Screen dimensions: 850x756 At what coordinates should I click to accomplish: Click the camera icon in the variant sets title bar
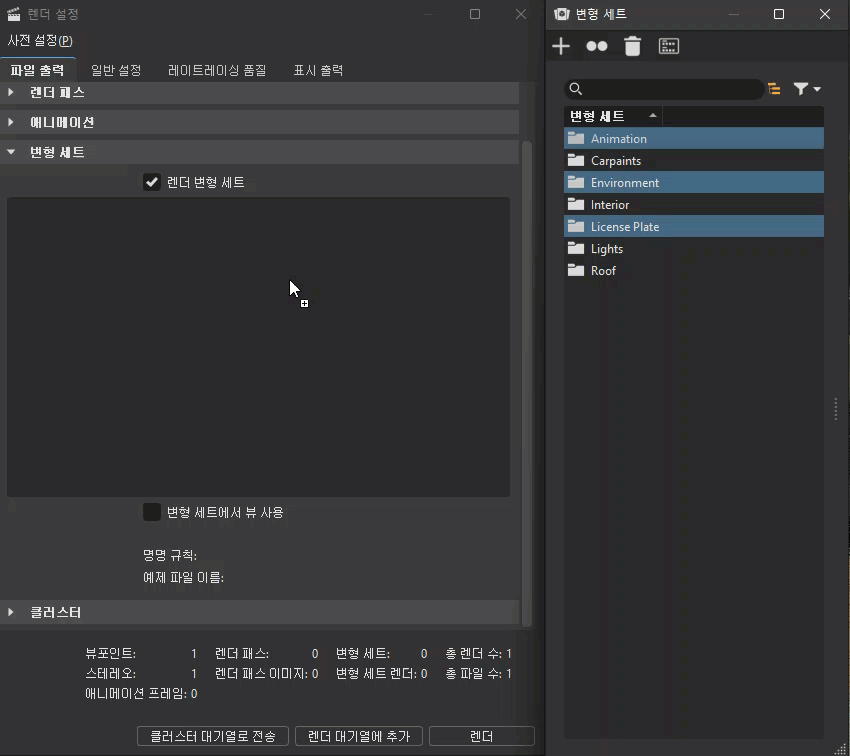562,14
